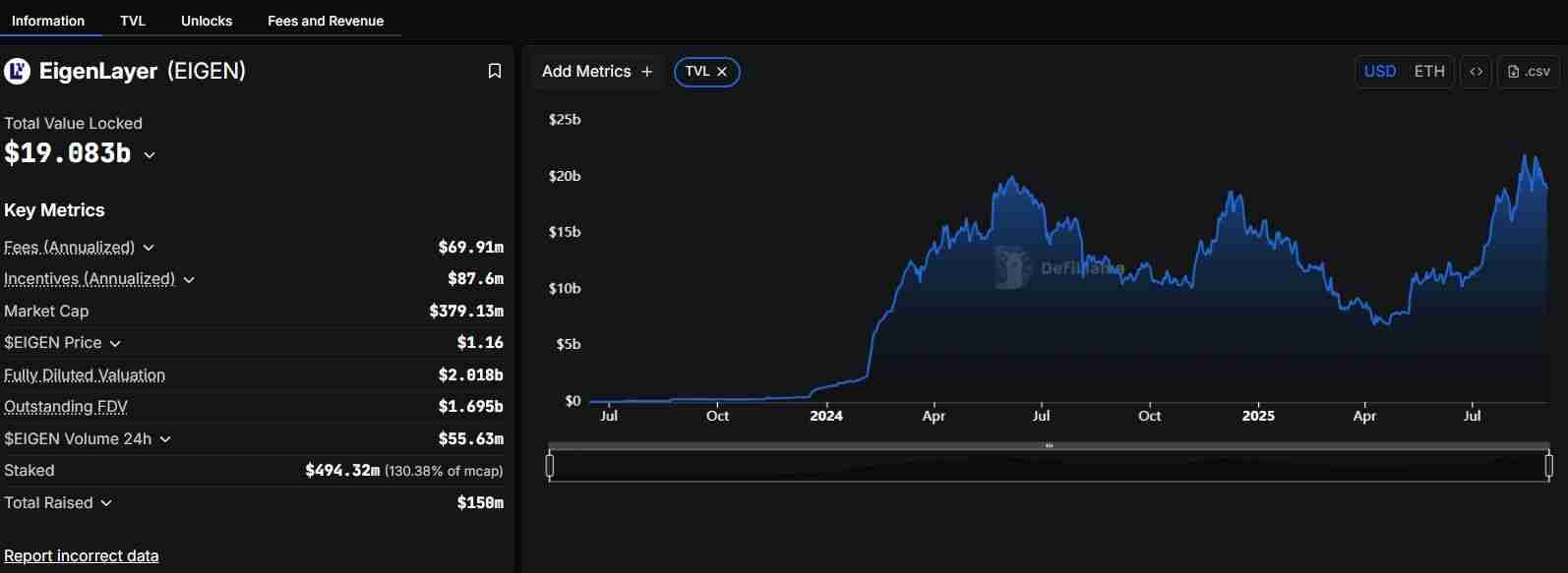Remove the TVL metric chip
The height and width of the screenshot is (573, 1568).
tap(722, 72)
